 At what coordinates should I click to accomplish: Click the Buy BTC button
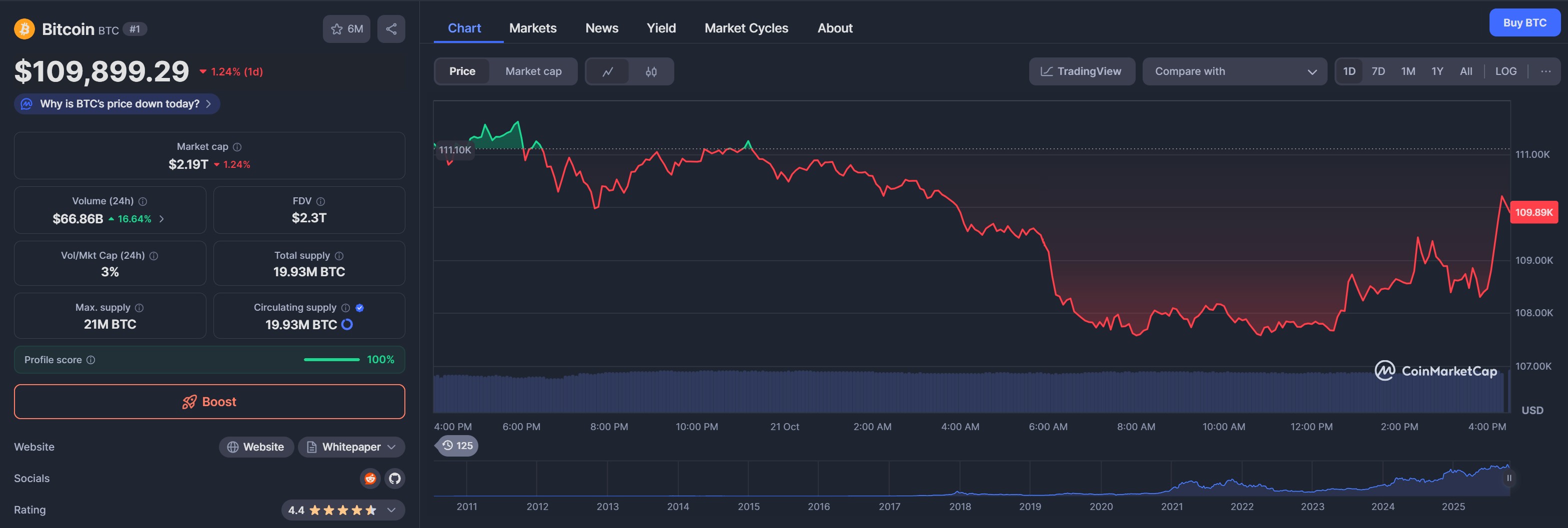1524,23
